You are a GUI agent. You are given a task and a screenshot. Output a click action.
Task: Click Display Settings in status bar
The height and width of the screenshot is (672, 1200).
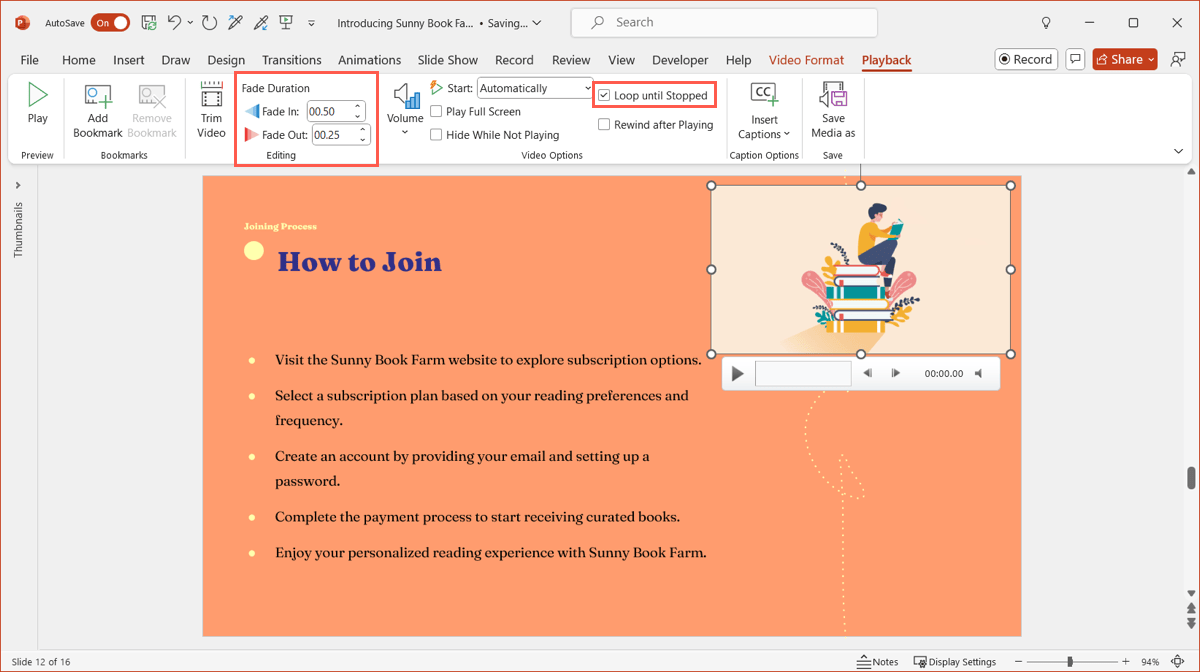tap(954, 661)
